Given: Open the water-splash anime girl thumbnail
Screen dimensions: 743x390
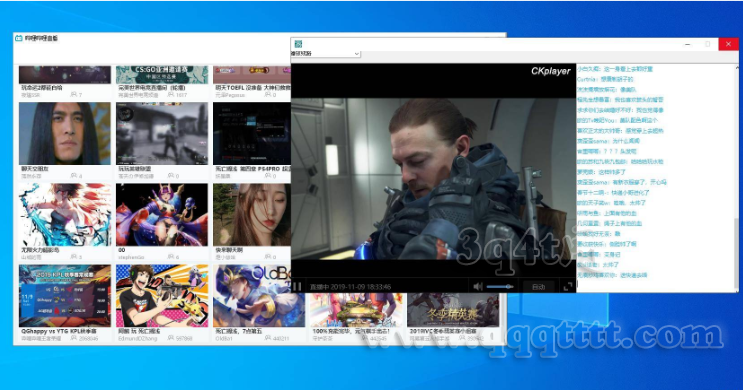Looking at the screenshot, I should pos(65,215).
